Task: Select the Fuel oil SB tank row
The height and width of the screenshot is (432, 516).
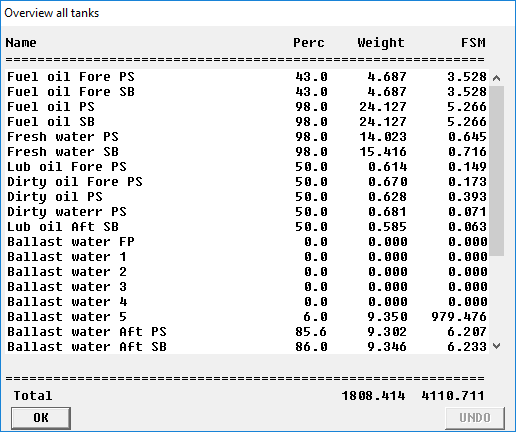Action: 247,122
